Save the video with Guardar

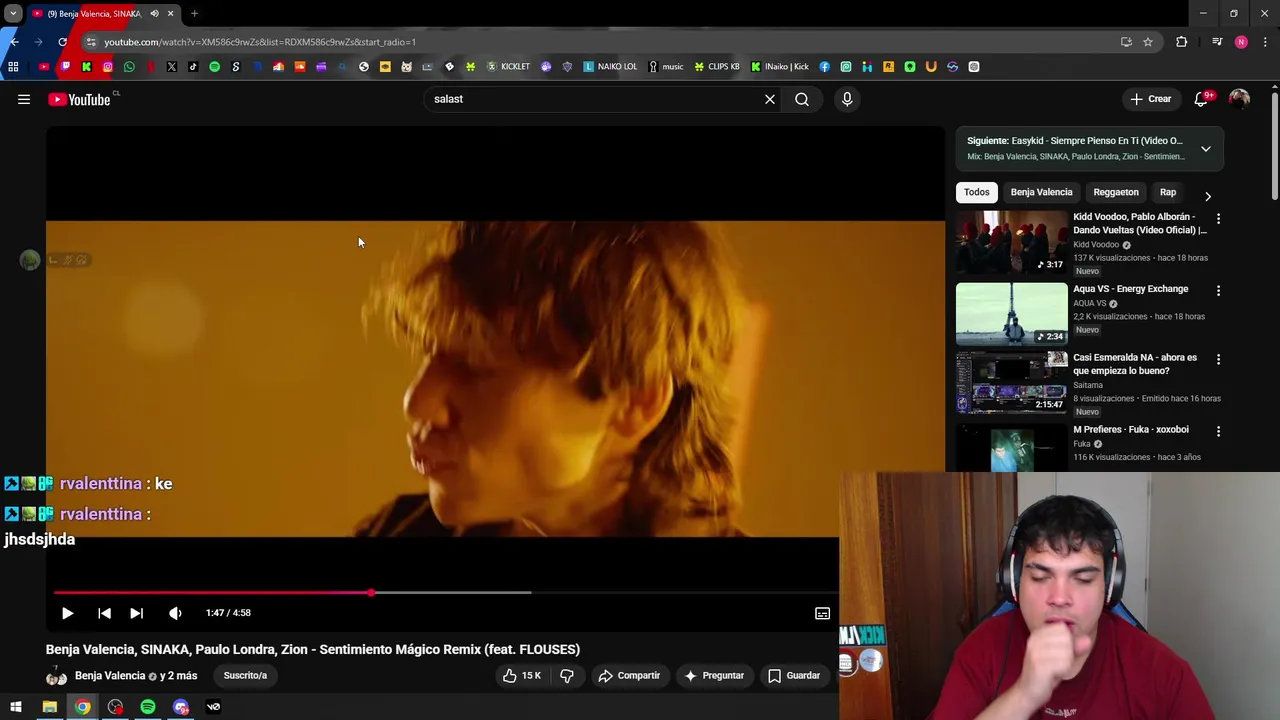[794, 676]
